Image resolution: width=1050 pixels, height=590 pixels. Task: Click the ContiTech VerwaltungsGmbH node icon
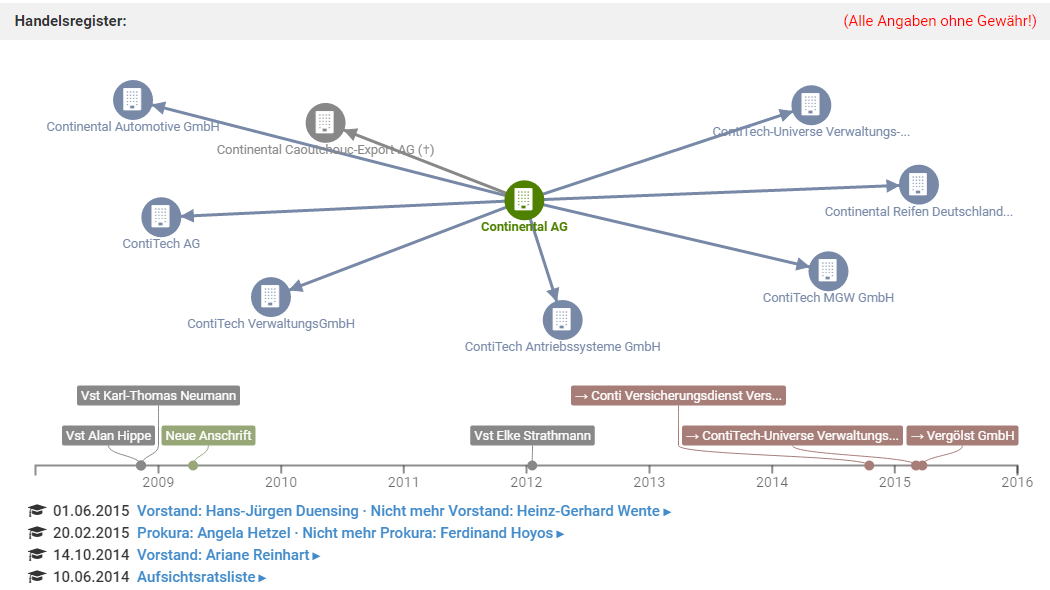click(270, 297)
